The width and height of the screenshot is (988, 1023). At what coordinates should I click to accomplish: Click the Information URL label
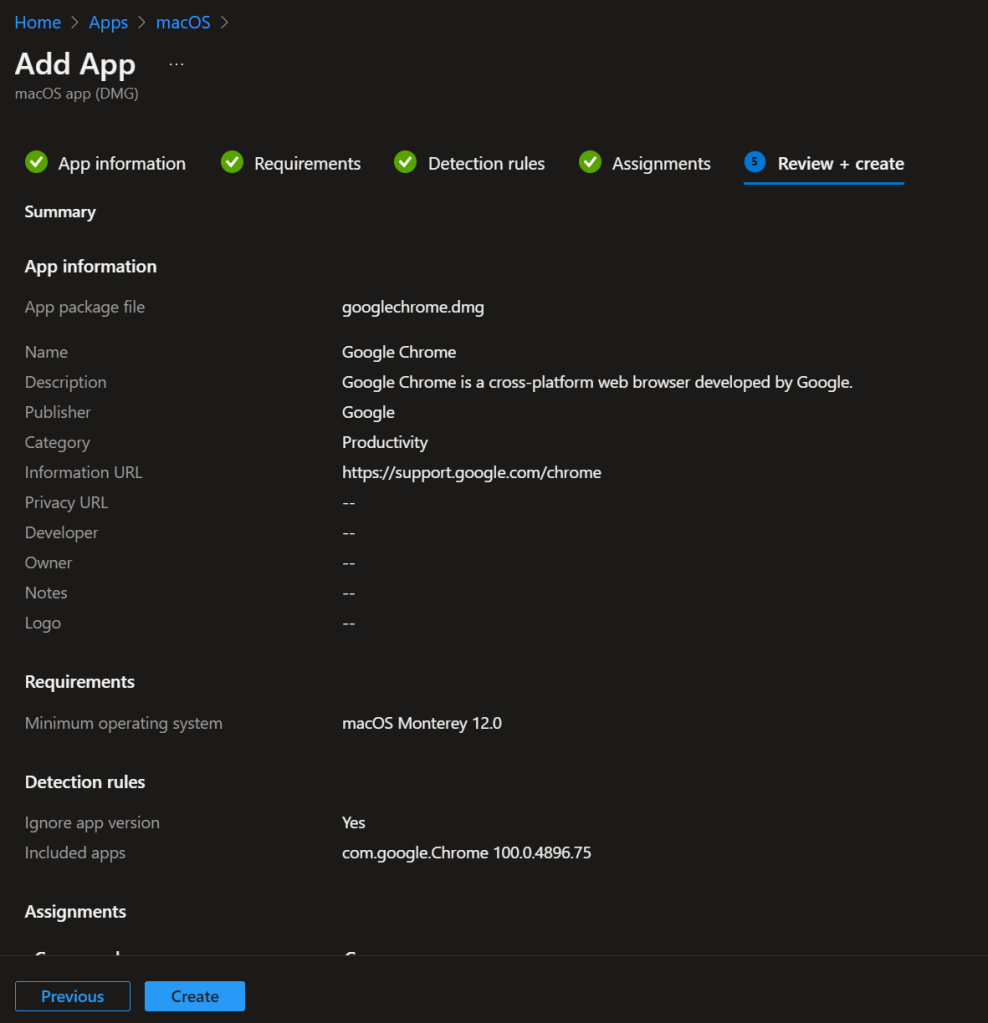(x=84, y=472)
